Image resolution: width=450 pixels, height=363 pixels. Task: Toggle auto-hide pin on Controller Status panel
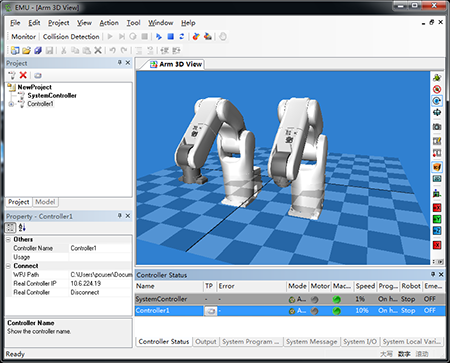coord(433,274)
